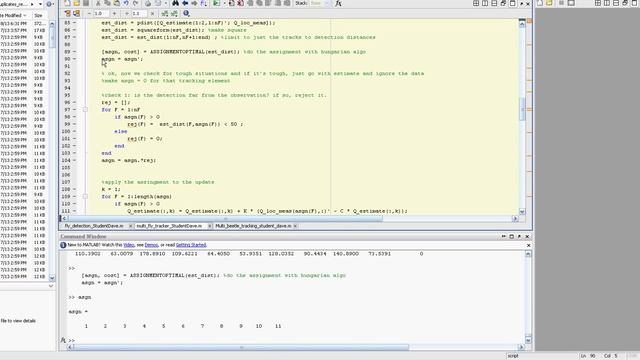
Task: Go forward with the right arrow icon
Action: point(194,3)
